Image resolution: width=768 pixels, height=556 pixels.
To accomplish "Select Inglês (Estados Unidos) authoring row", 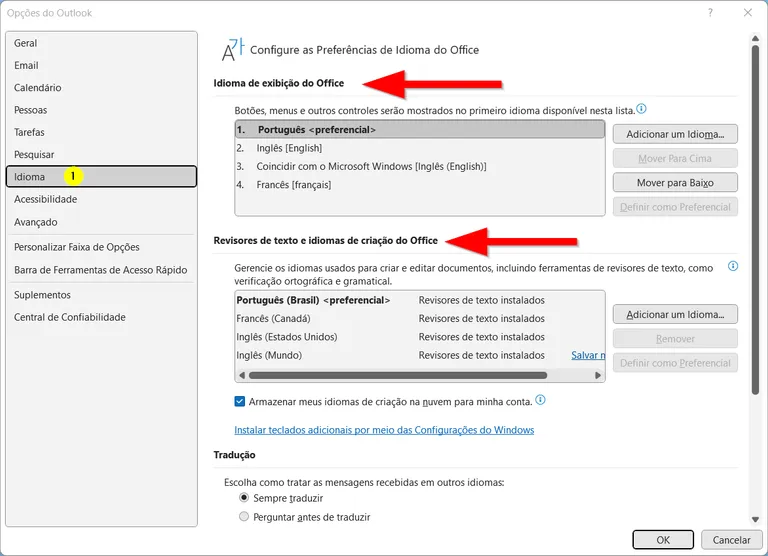I will [420, 337].
